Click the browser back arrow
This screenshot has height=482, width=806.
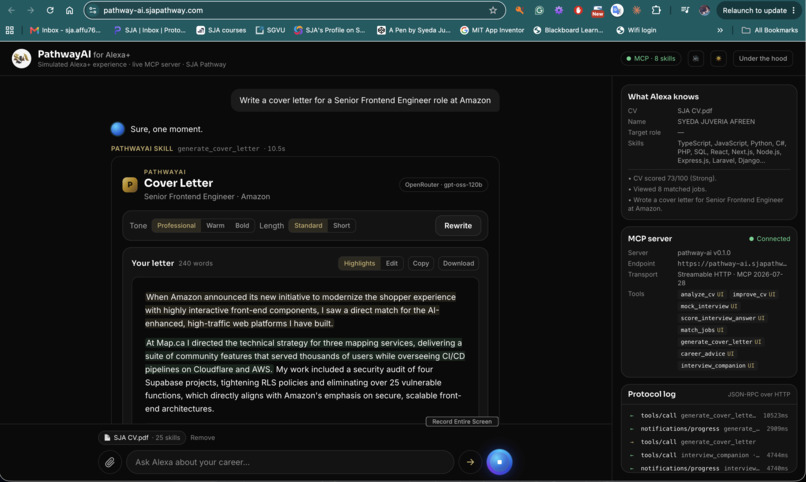pyautogui.click(x=11, y=10)
